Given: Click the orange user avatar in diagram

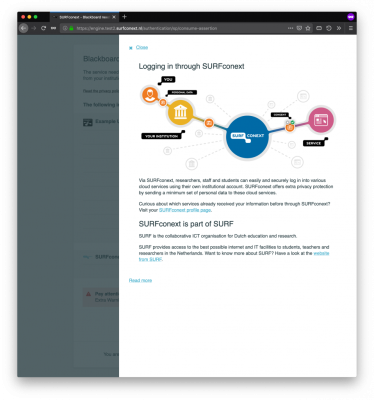Looking at the screenshot, I should [150, 94].
